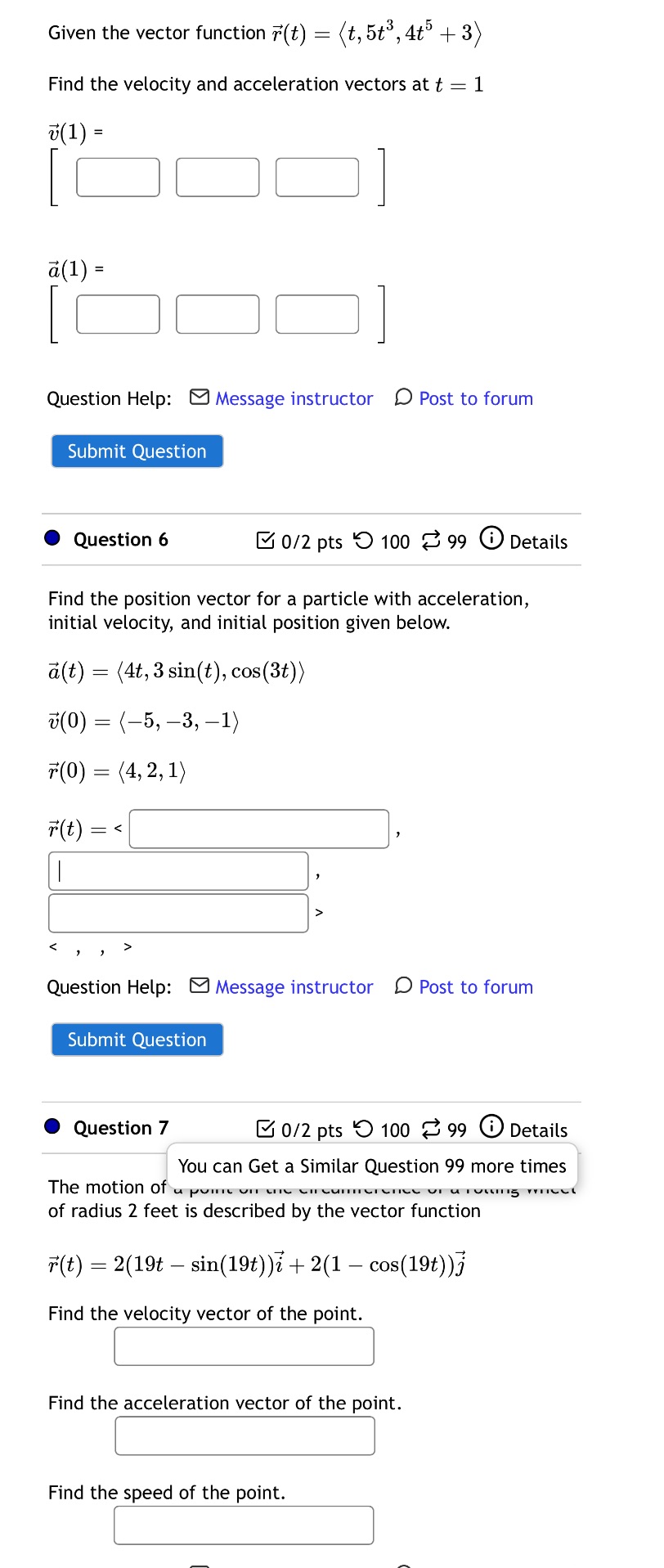Click the blue status dot next to Question 6

pos(51,539)
